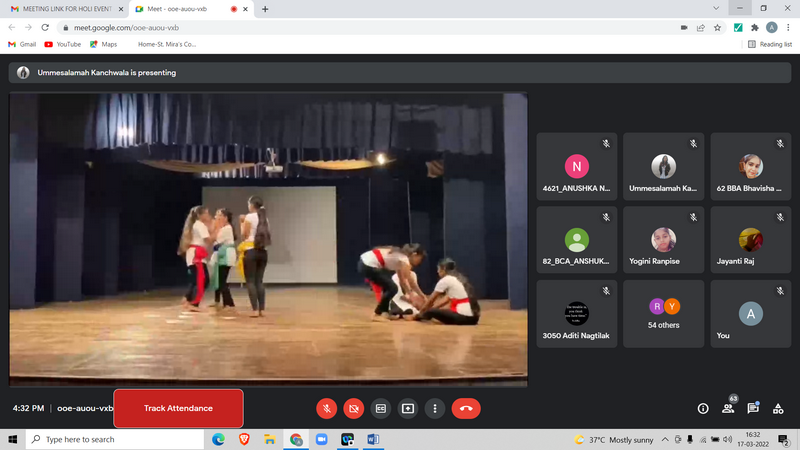Expand the 54 others participant tile

coord(664,313)
